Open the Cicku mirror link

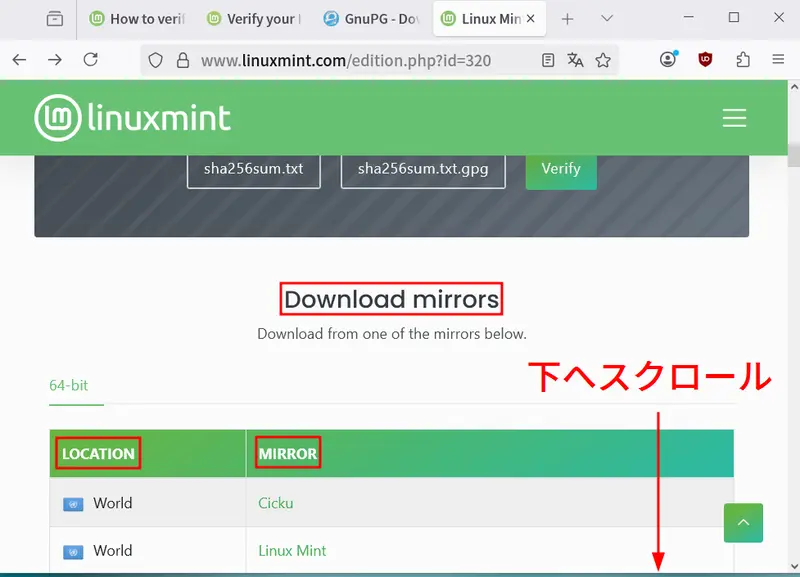(276, 503)
